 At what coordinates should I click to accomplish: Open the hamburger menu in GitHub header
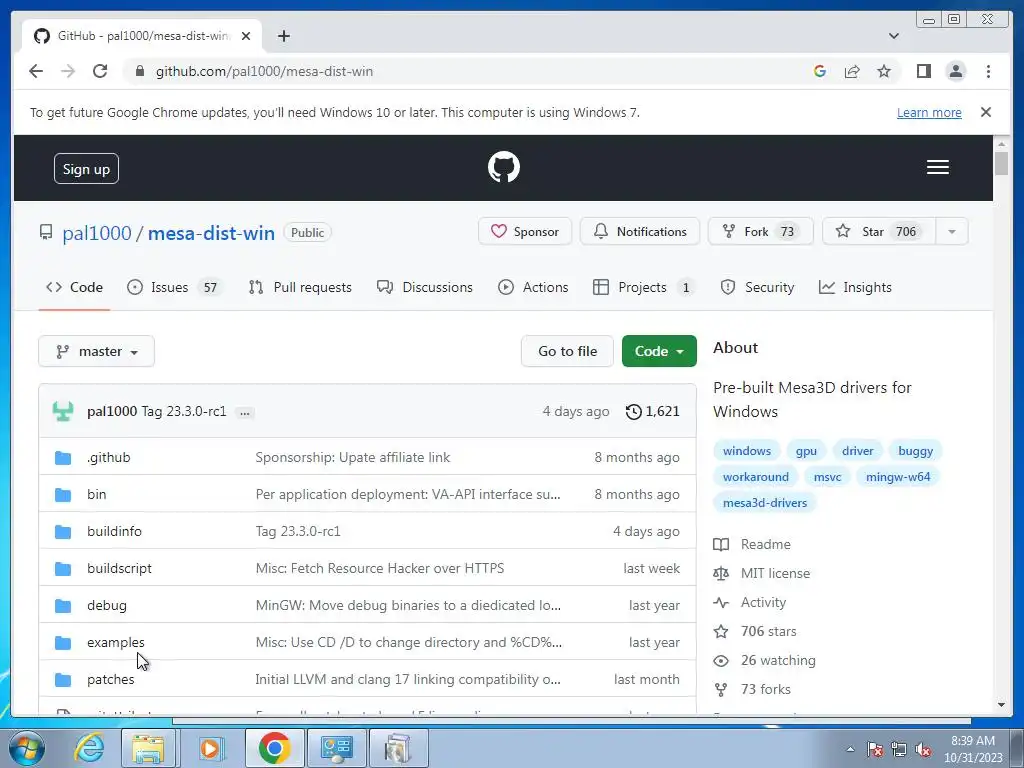coord(937,167)
